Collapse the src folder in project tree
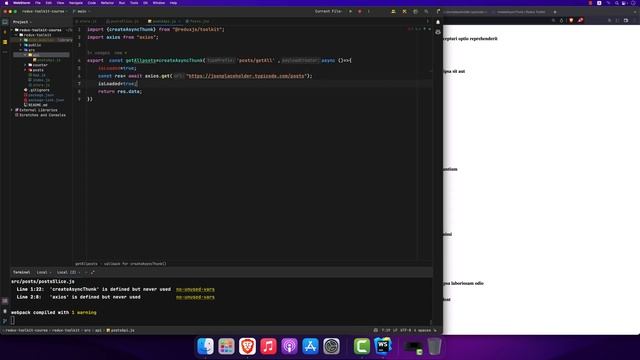 pos(21,50)
